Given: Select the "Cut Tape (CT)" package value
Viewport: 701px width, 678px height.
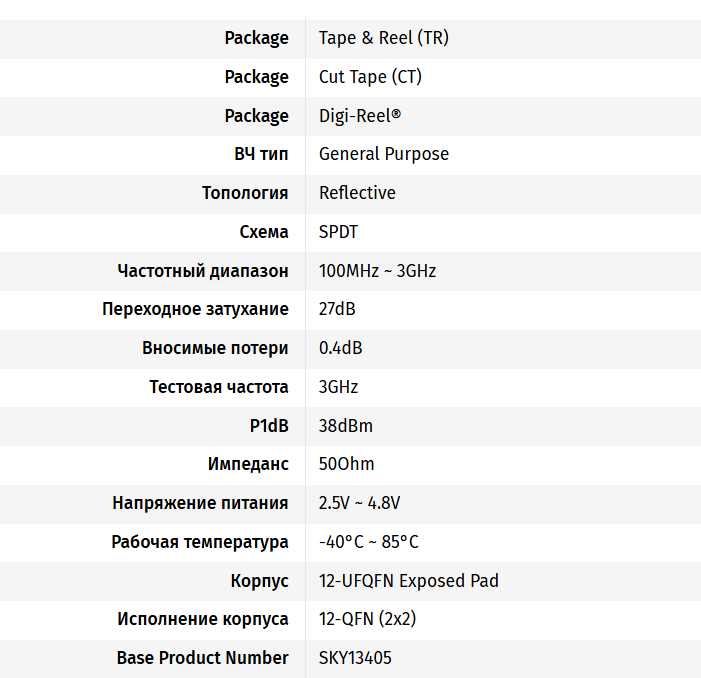Looking at the screenshot, I should 370,77.
